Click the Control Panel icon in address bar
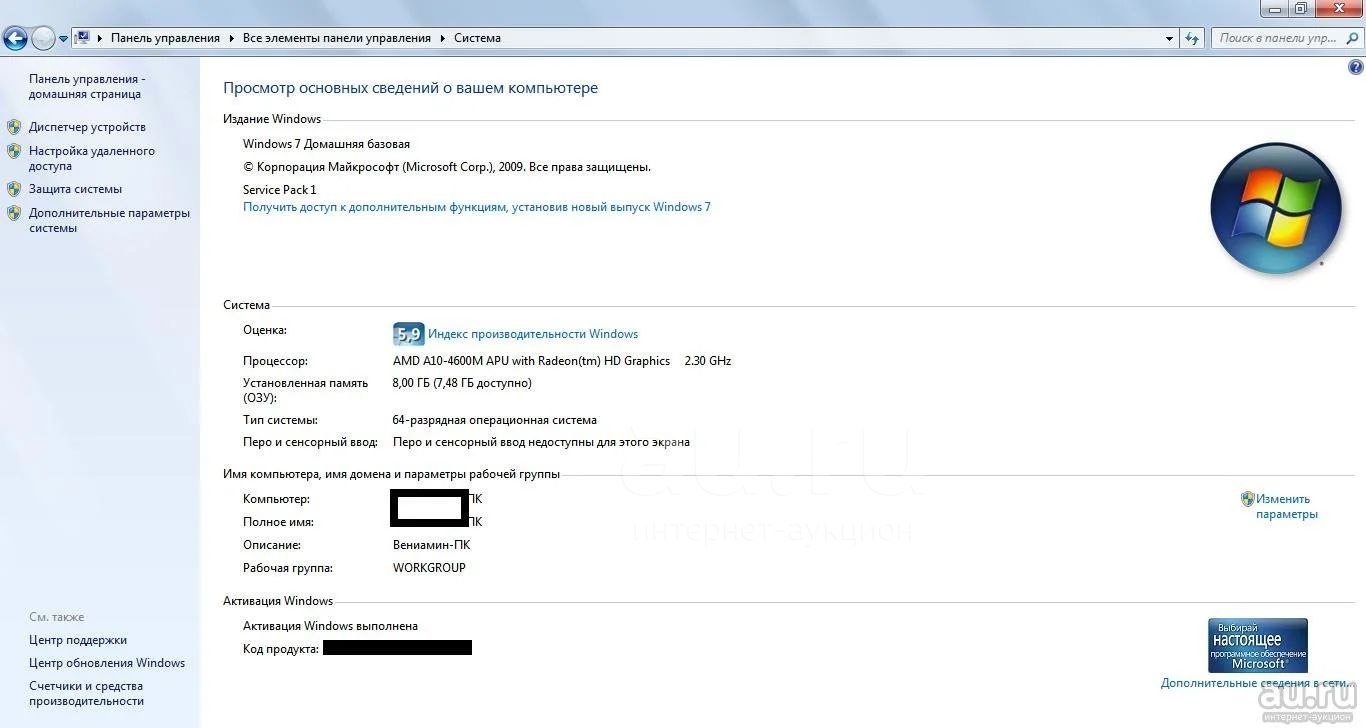This screenshot has height=728, width=1366. tap(84, 38)
